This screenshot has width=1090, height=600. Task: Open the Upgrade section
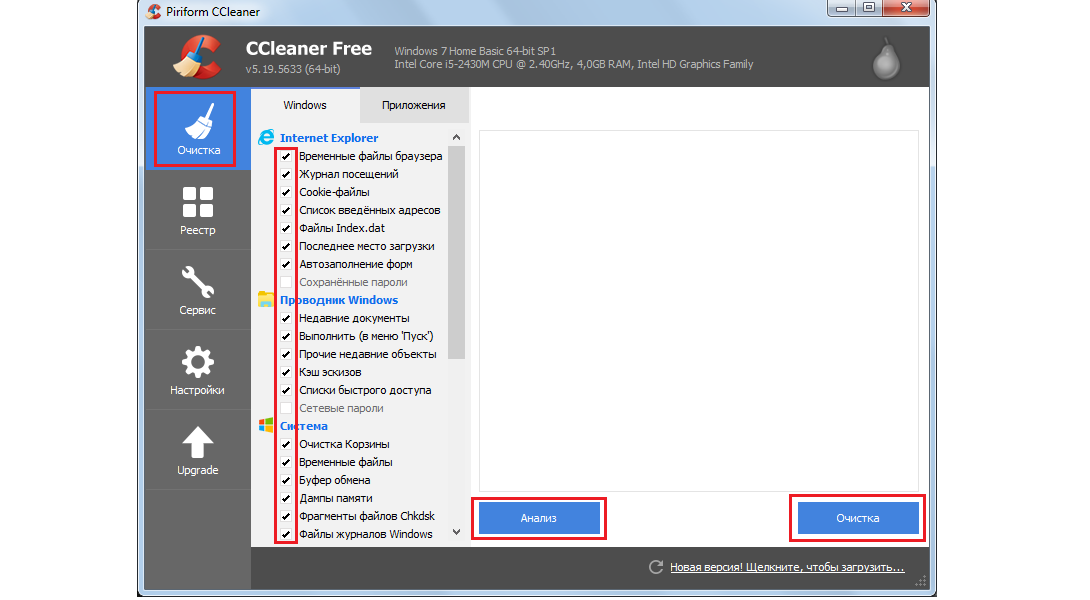197,450
